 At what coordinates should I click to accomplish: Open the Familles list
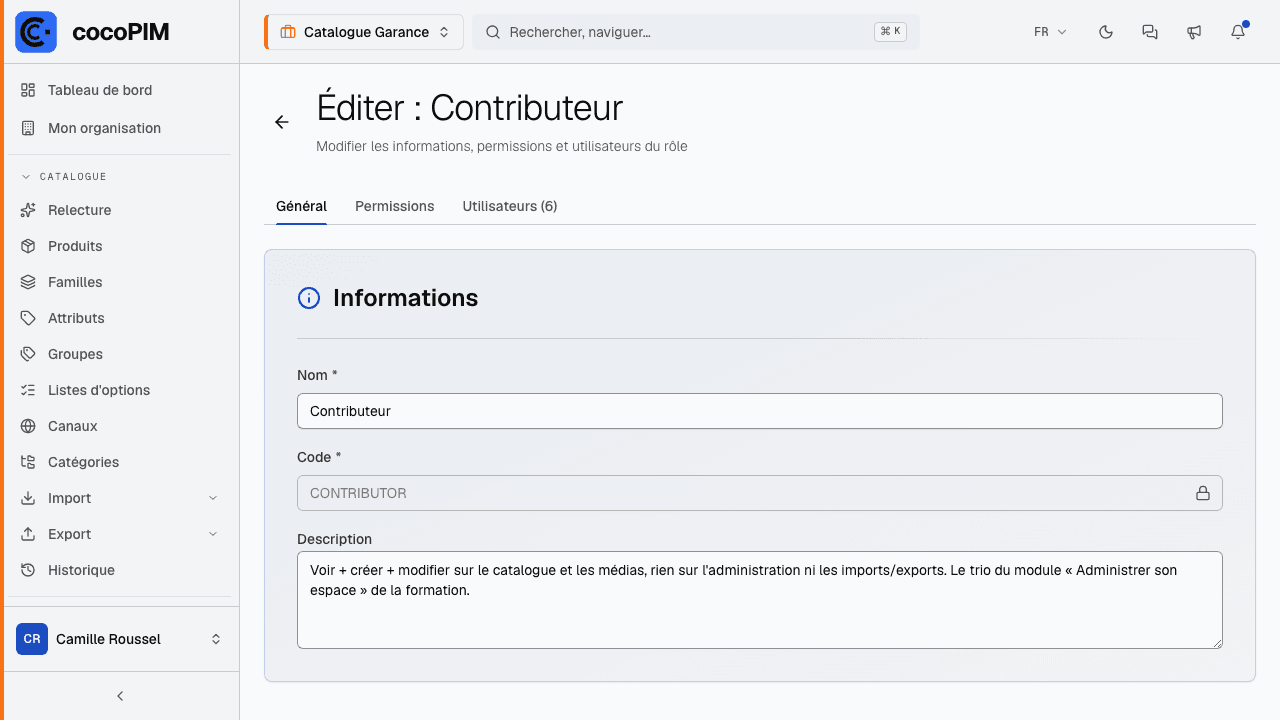click(120, 282)
